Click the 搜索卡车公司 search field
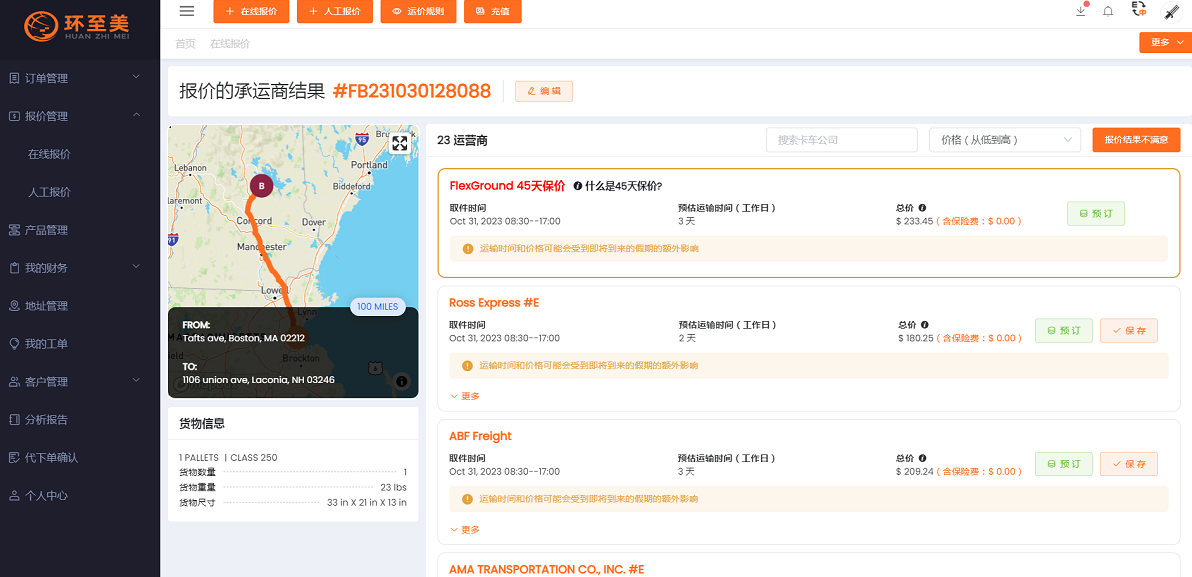This screenshot has width=1192, height=577. coord(841,140)
